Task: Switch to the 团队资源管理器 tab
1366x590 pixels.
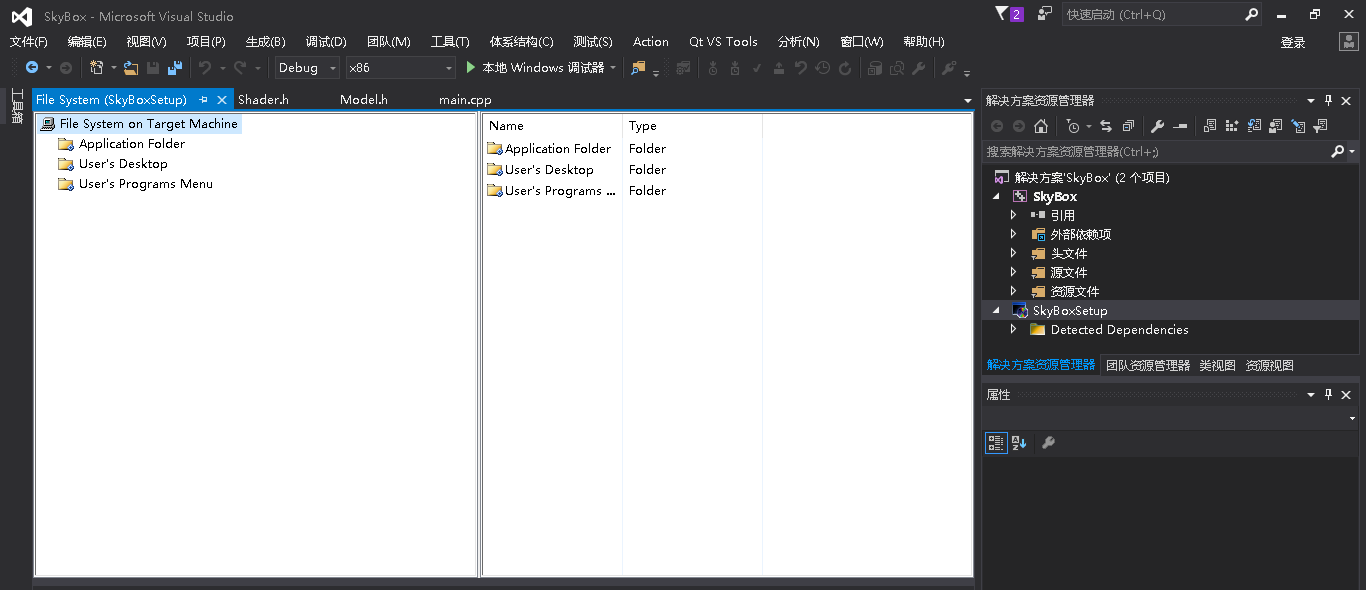Action: pyautogui.click(x=1148, y=366)
